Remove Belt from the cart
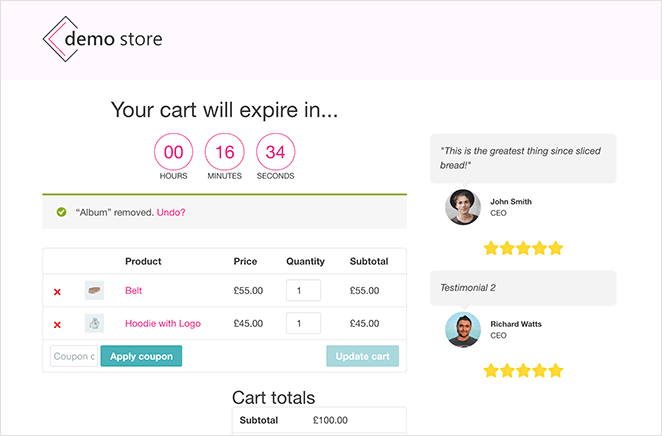The width and height of the screenshot is (662, 436). click(57, 291)
